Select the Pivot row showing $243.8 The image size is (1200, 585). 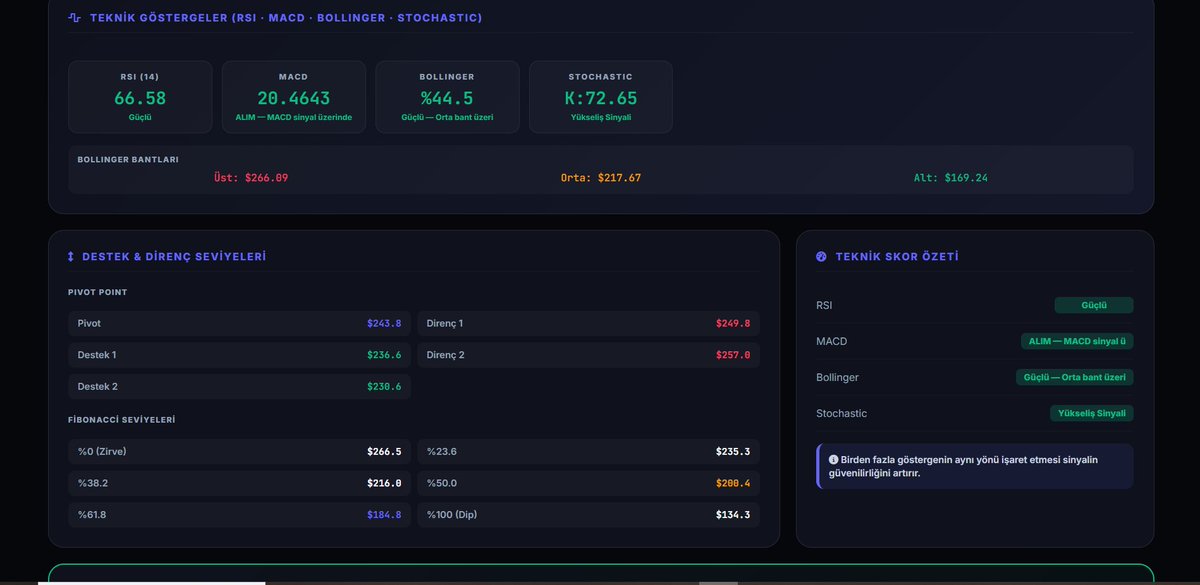(x=239, y=323)
